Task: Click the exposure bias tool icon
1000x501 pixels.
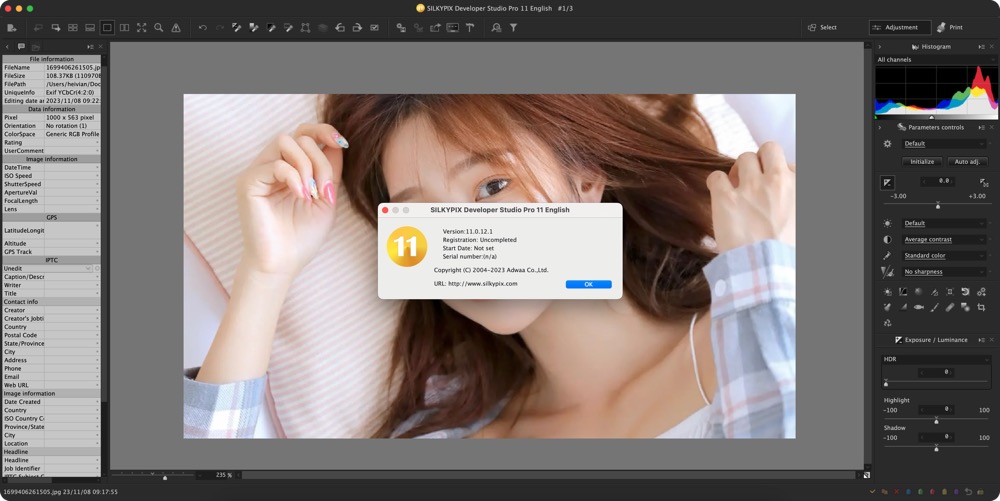Action: coord(887,182)
